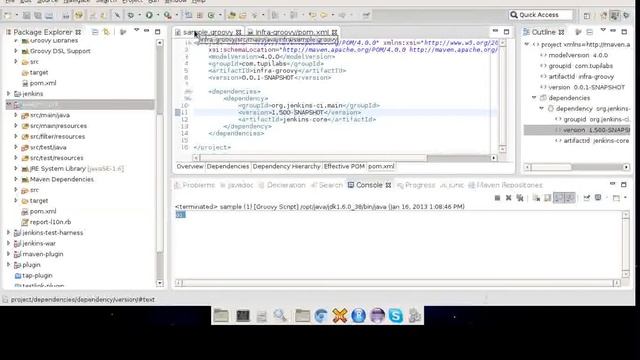This screenshot has width=640, height=360.
Task: Open the Dependencies tab of the POM editor
Action: click(228, 167)
